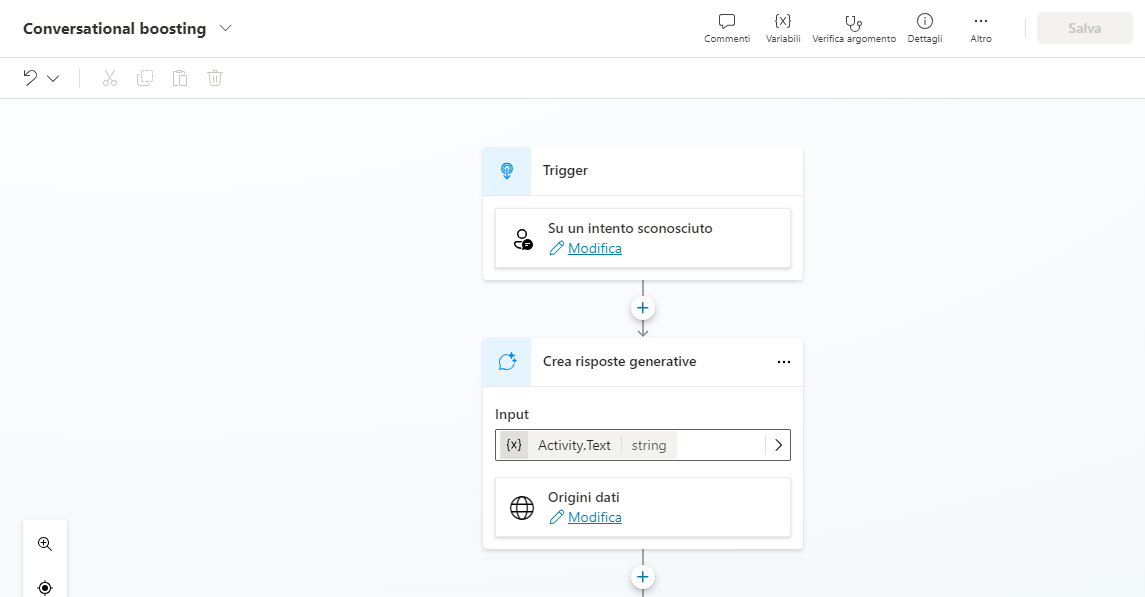Viewport: 1145px width, 597px height.
Task: Click the Salva button
Action: (1084, 28)
